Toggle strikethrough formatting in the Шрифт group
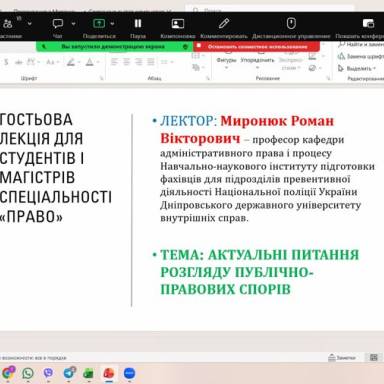Image resolution: width=384 pixels, height=384 pixels. pyautogui.click(x=19, y=62)
